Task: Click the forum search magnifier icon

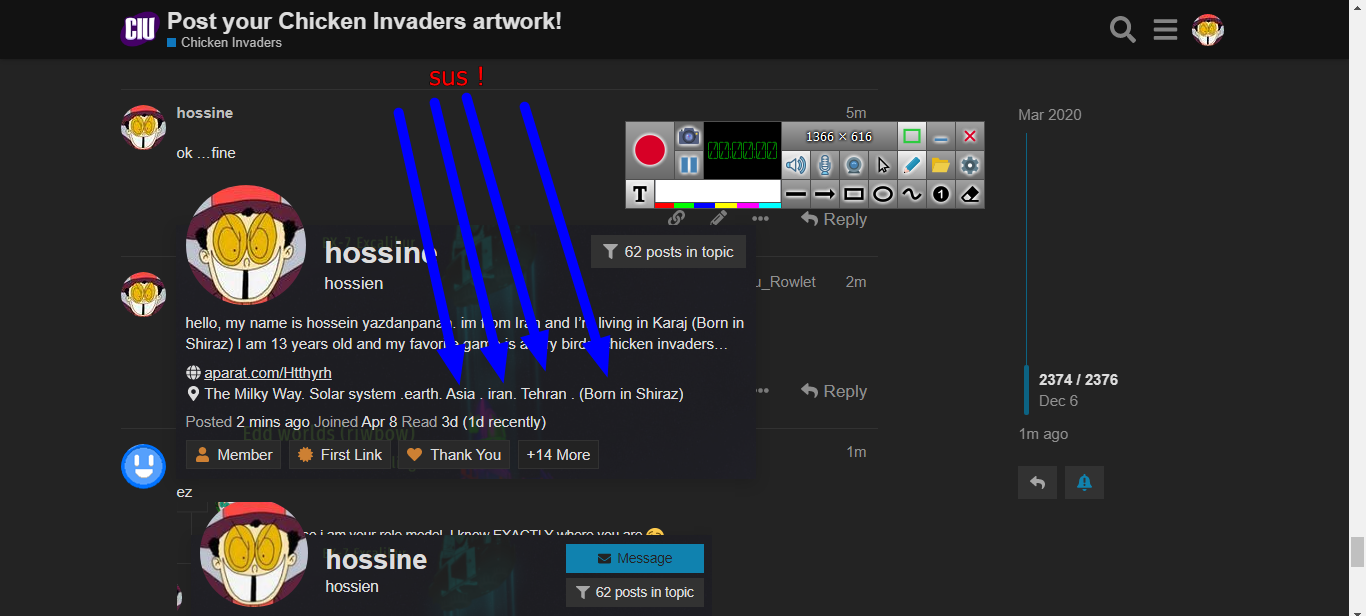Action: pyautogui.click(x=1123, y=30)
